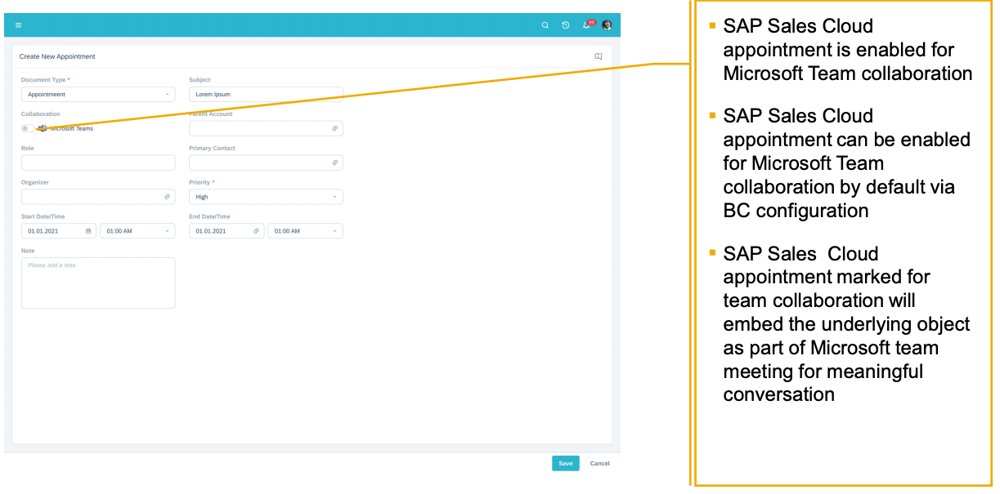Click the Create New Appointment title text
The height and width of the screenshot is (494, 1000).
click(57, 57)
